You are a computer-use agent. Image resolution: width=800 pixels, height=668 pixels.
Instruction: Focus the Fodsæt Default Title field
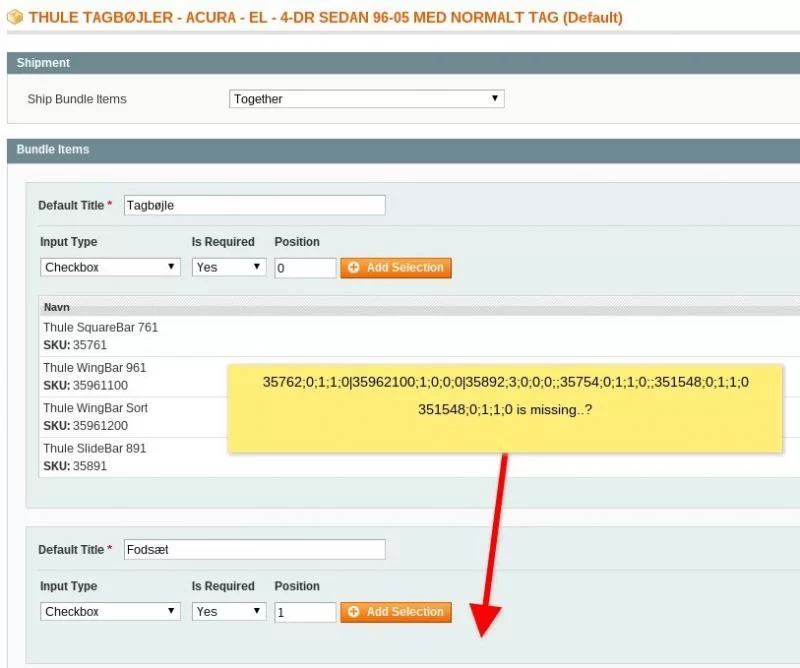255,550
